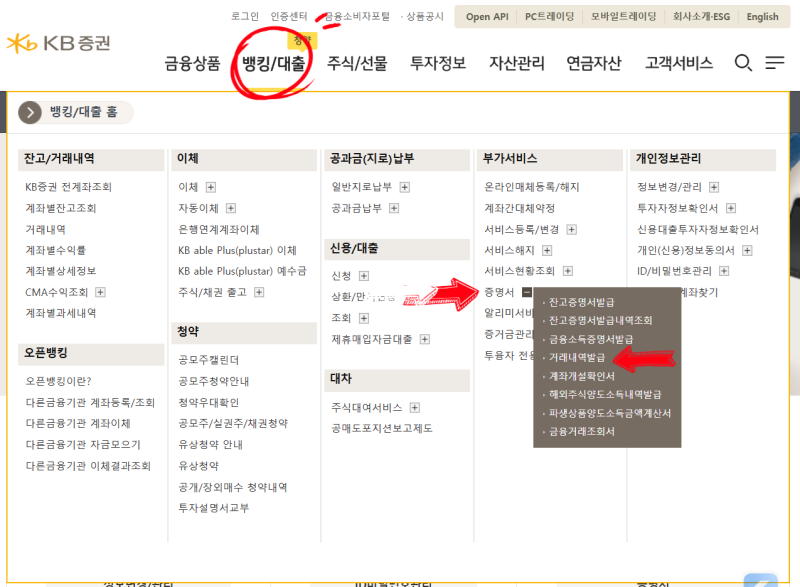Expand 일반지로납부 plus icon
800x587 pixels.
point(405,187)
